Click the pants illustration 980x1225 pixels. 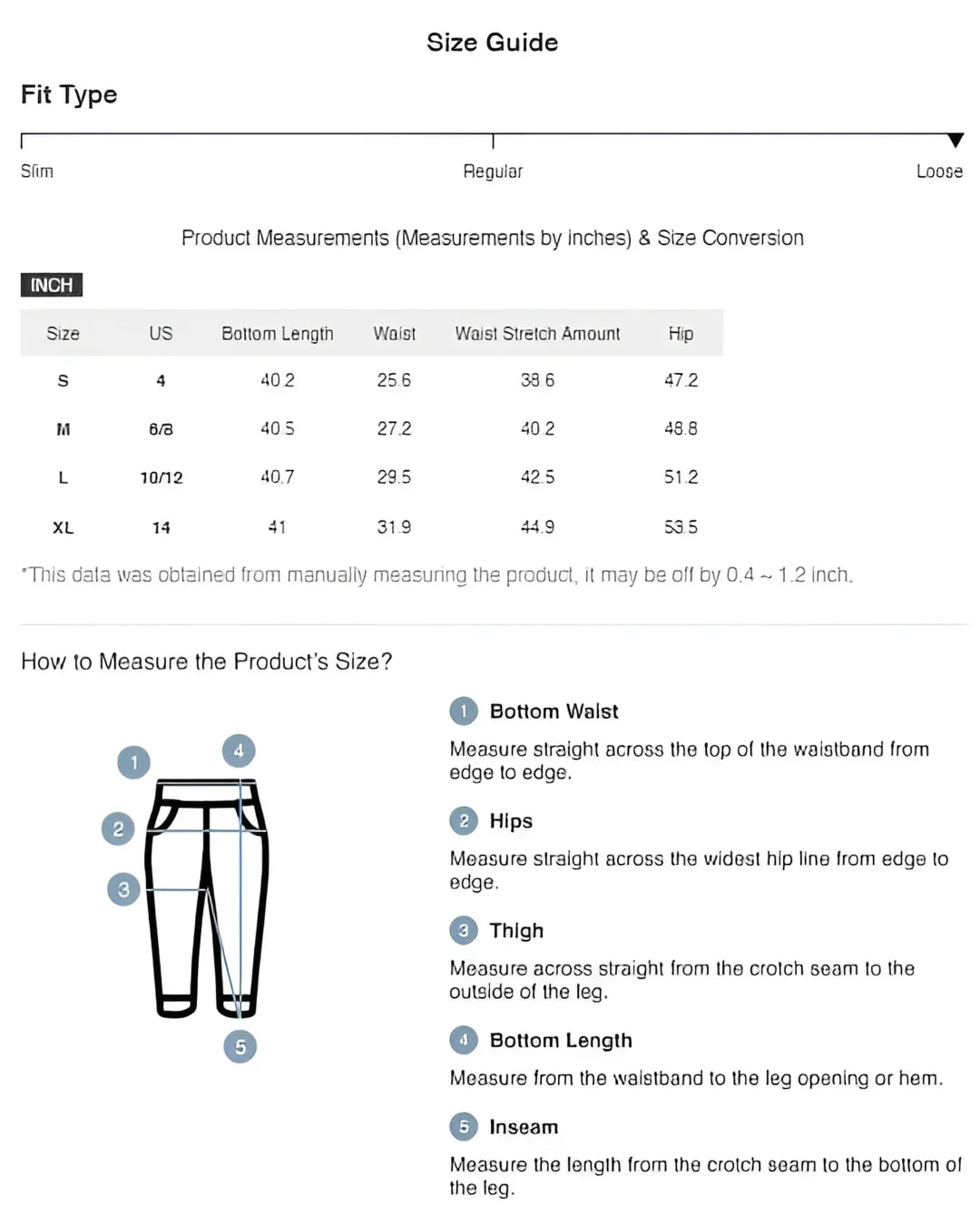(x=207, y=898)
